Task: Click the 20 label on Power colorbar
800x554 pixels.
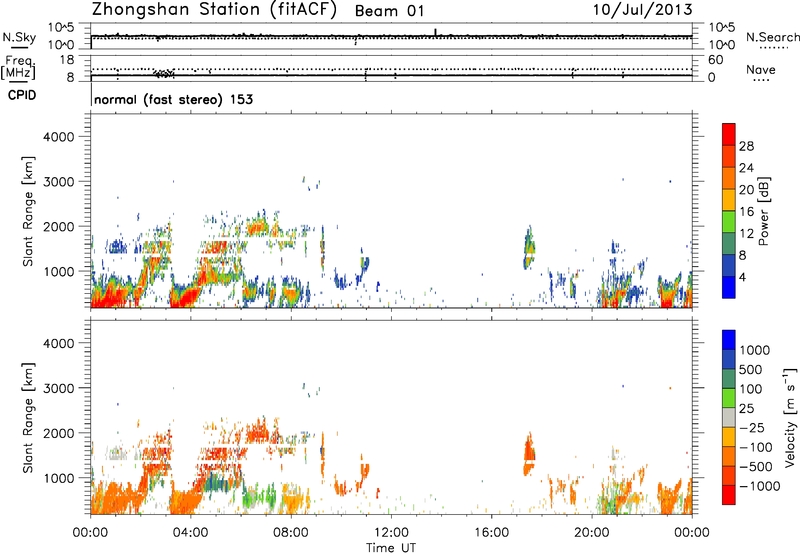Action: 746,190
